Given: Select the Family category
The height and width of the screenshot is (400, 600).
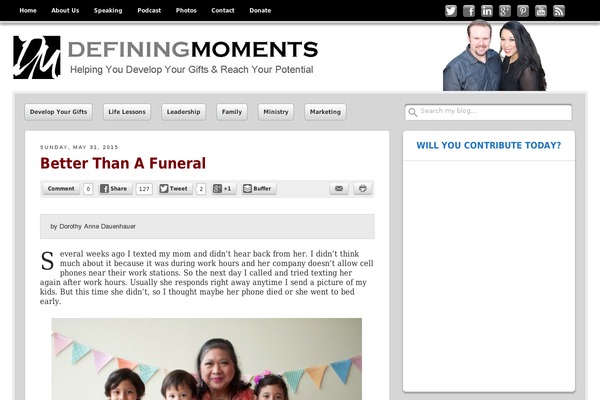Looking at the screenshot, I should point(232,112).
